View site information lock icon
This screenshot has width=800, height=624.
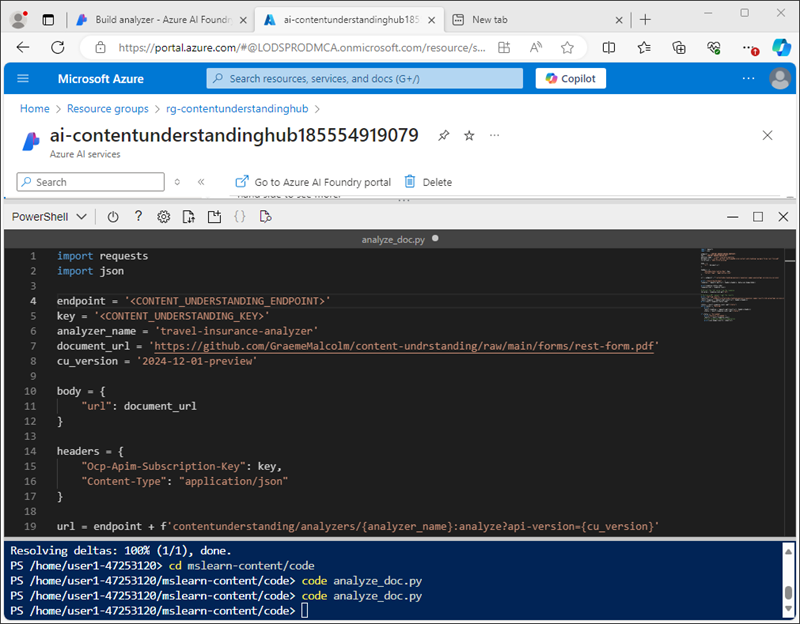point(101,47)
